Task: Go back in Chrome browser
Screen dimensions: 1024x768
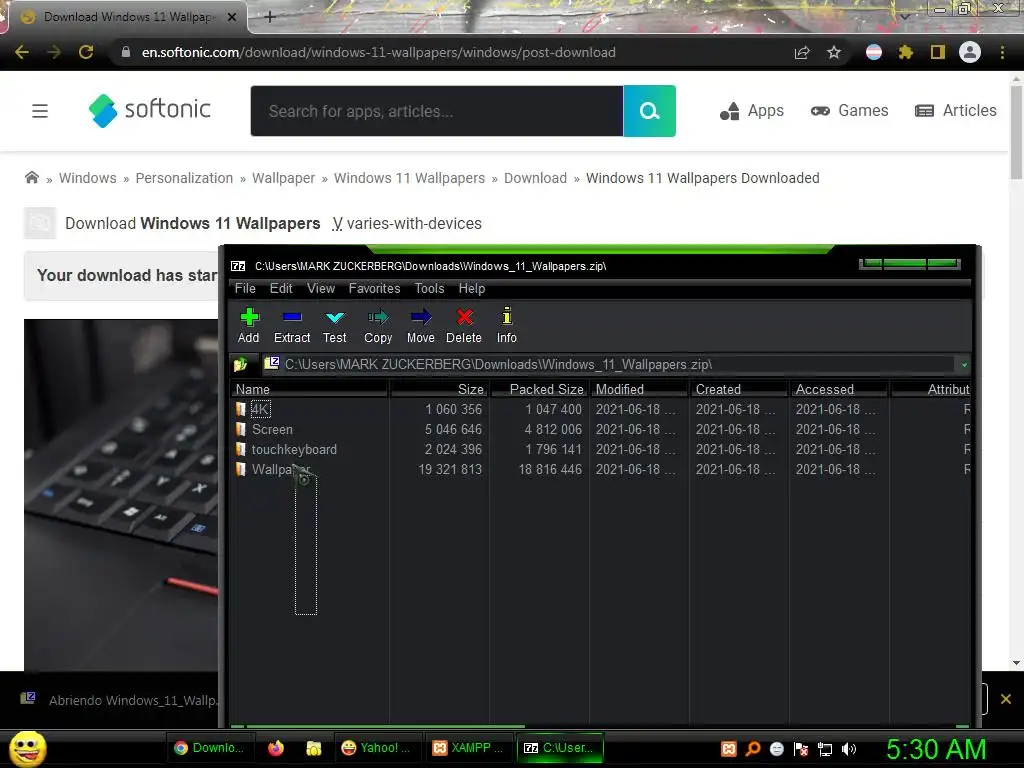Action: (x=22, y=52)
